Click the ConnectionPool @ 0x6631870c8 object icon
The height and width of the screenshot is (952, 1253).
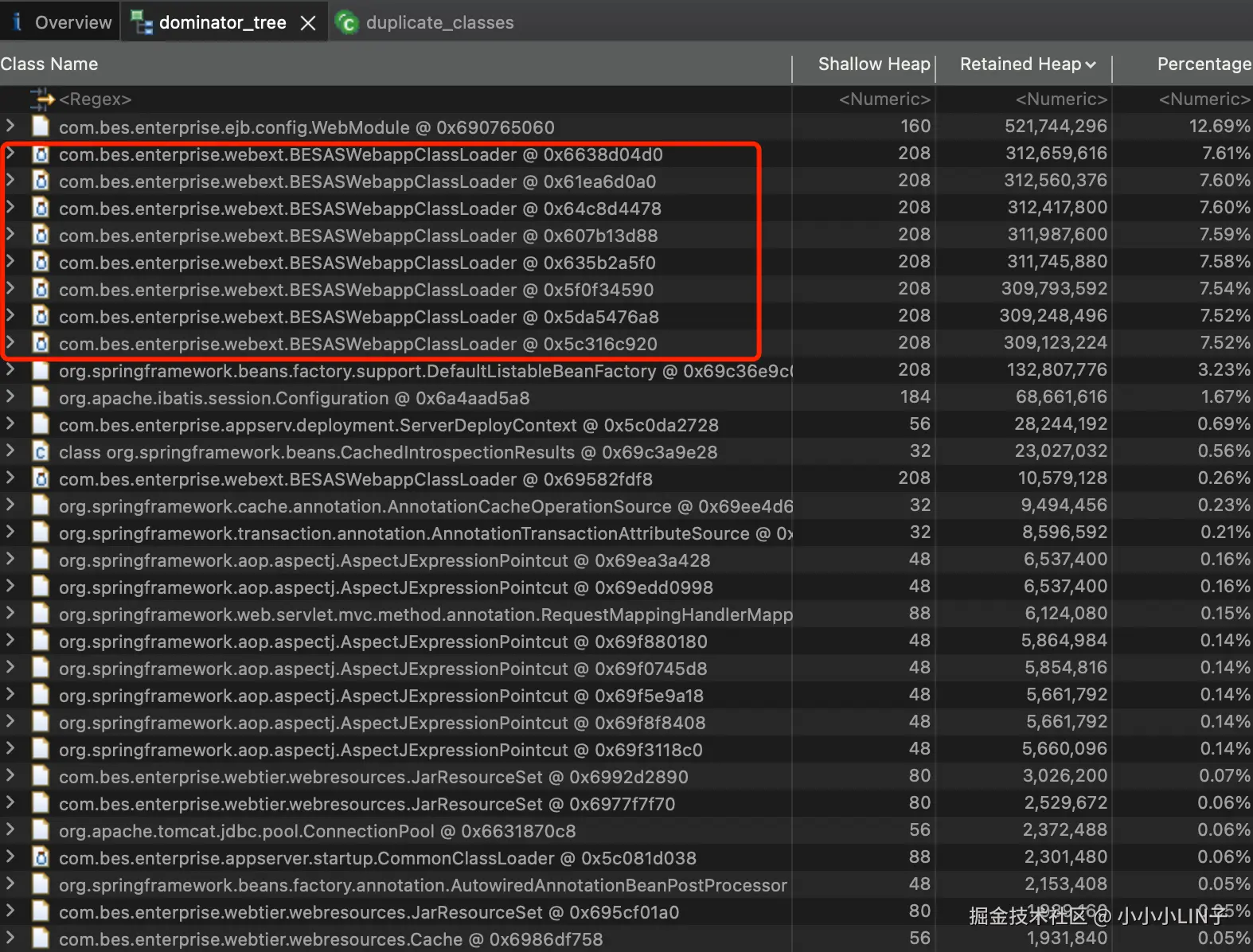point(41,830)
